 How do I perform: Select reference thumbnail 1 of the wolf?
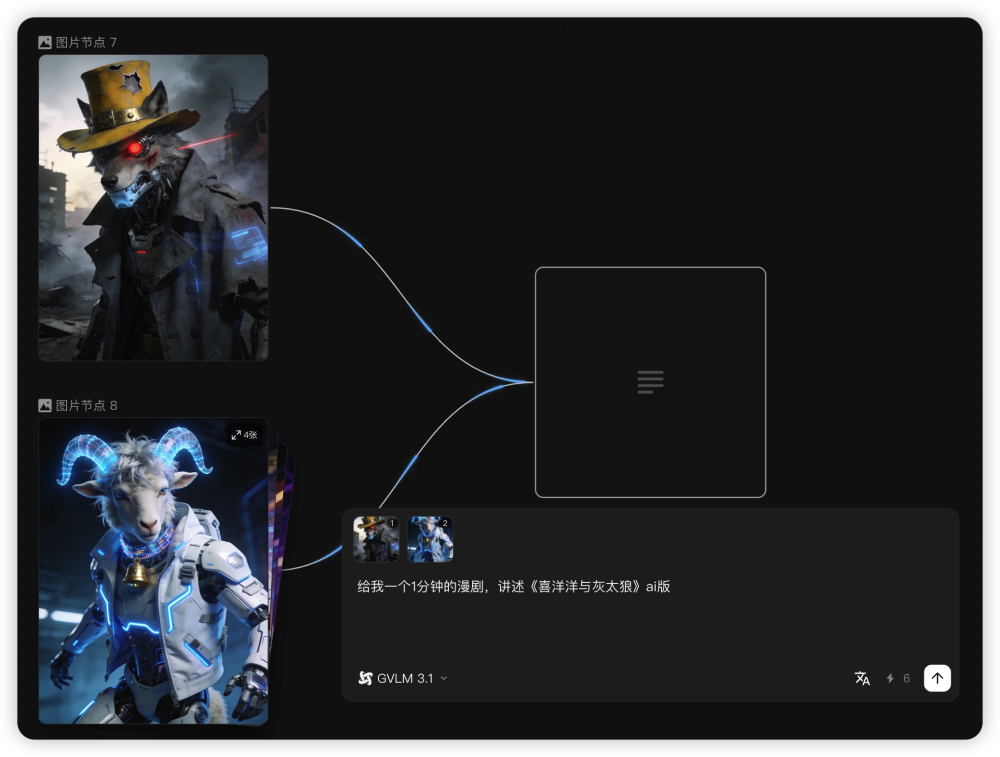click(x=376, y=539)
